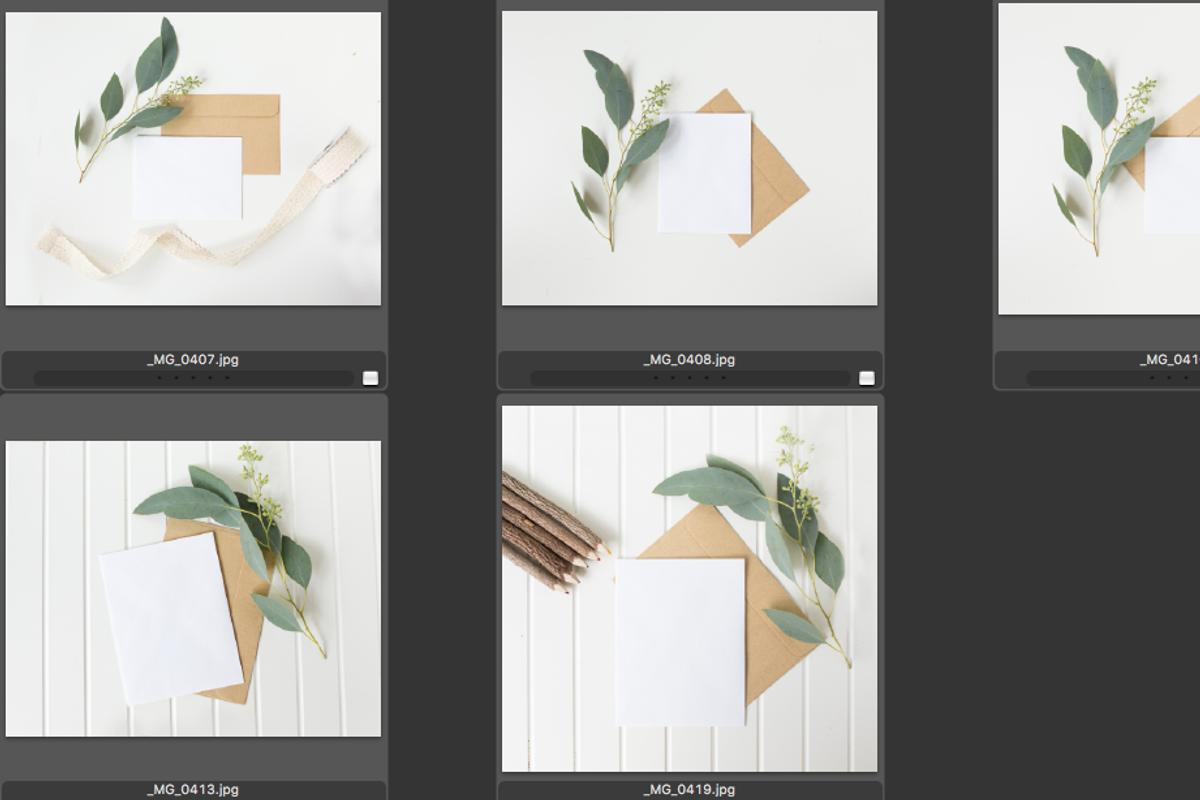This screenshot has height=800, width=1200.
Task: Open the color tag square for _MG_0408.jpg
Action: 867,378
